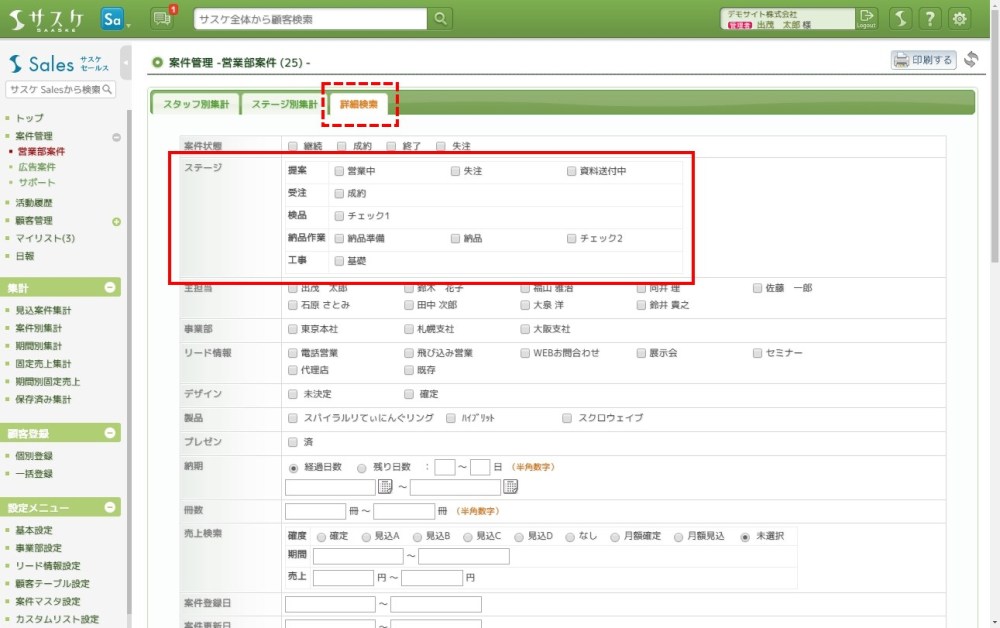
Task: Open calendar picker for delivery start date
Action: point(385,487)
